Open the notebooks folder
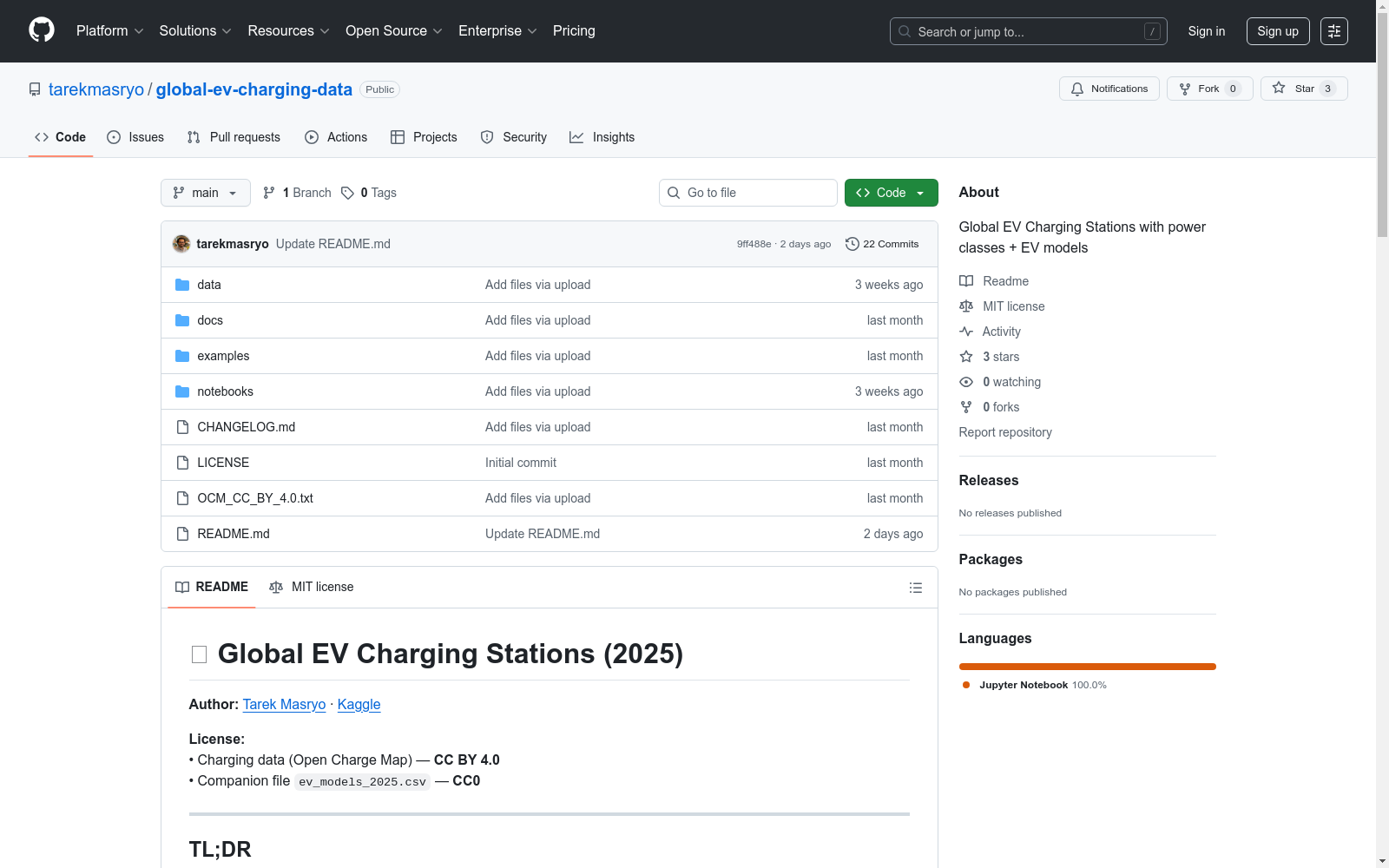 [226, 391]
